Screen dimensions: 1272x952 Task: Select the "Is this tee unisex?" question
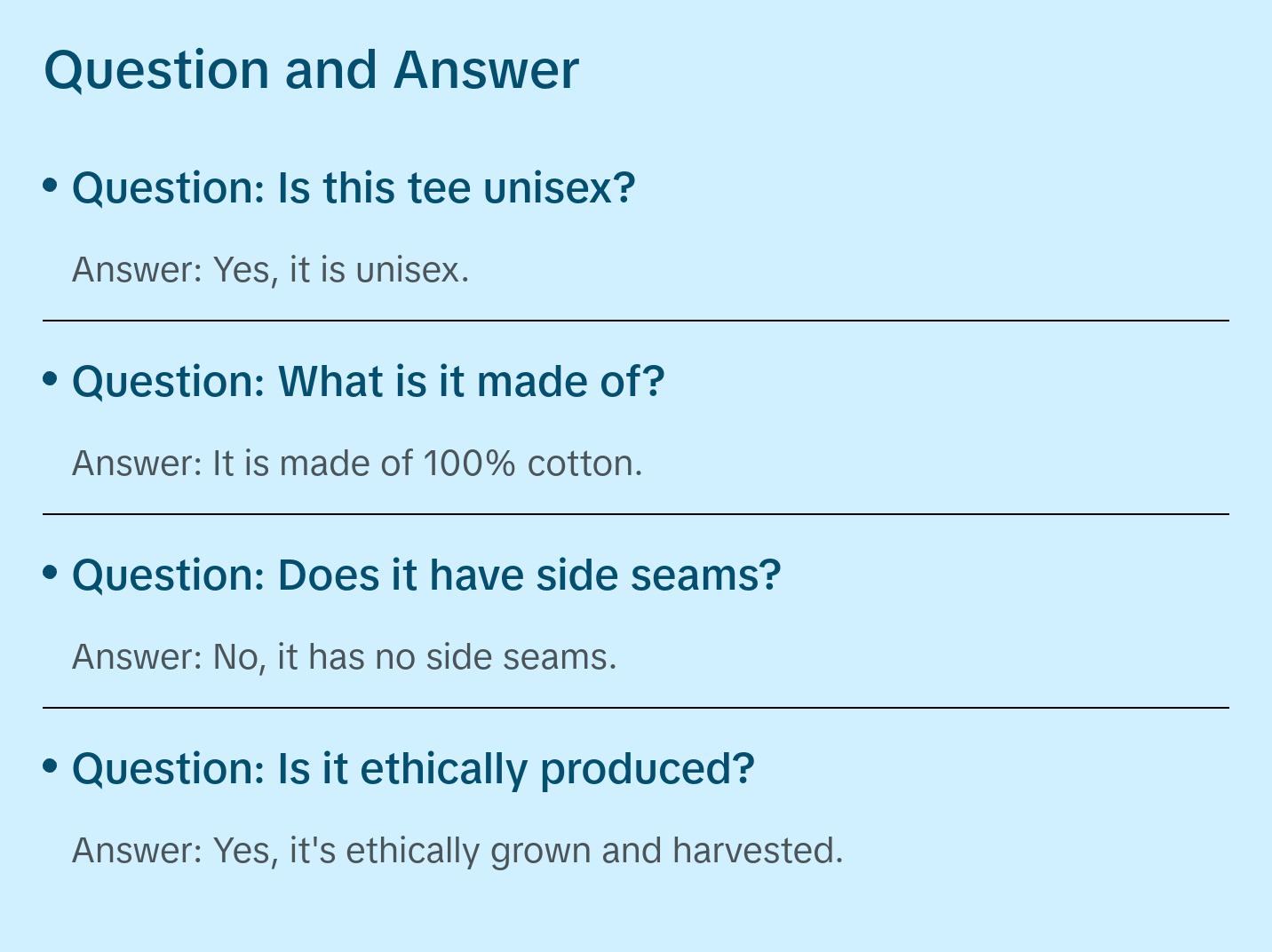[354, 188]
